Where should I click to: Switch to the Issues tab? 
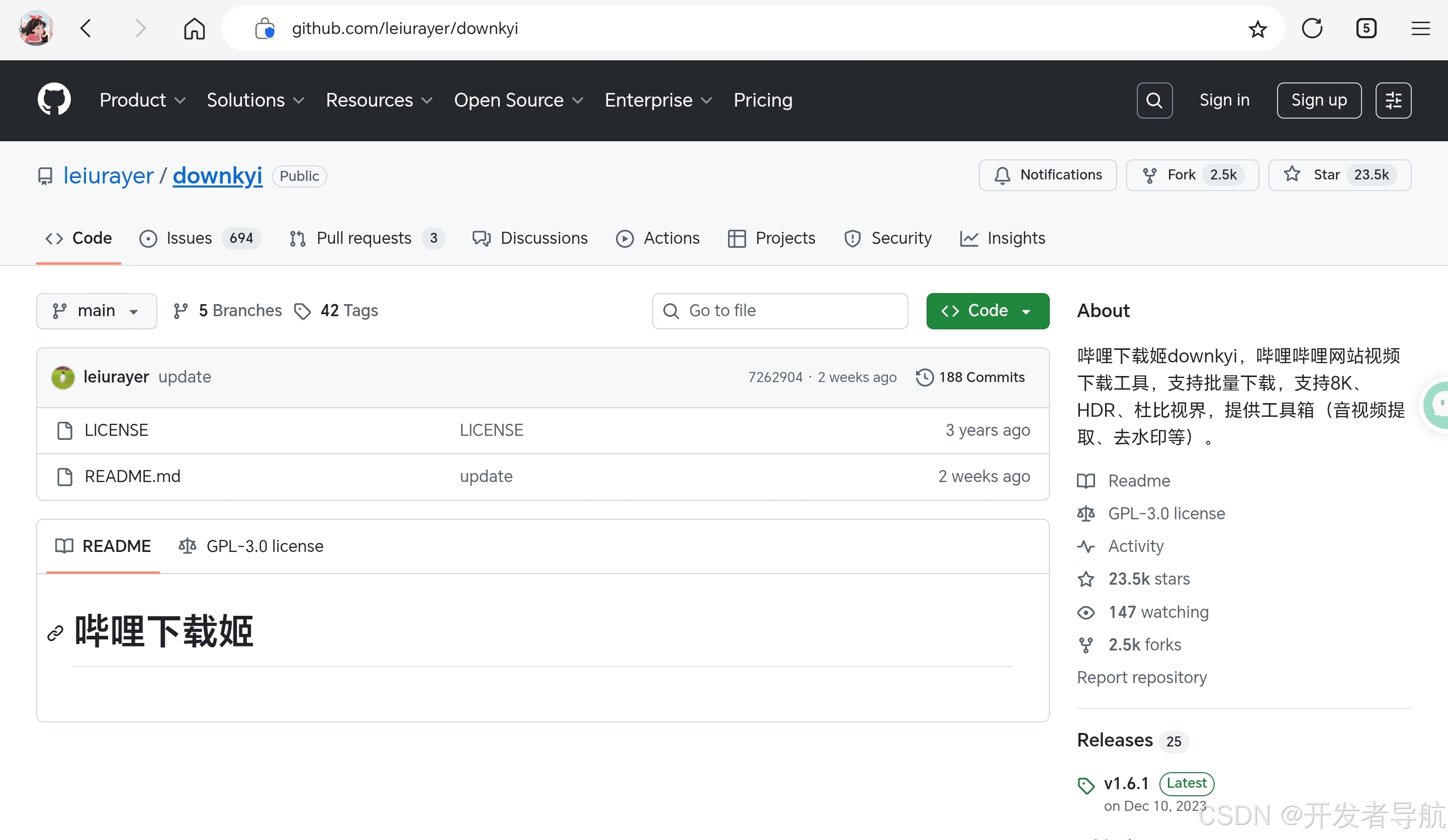200,238
